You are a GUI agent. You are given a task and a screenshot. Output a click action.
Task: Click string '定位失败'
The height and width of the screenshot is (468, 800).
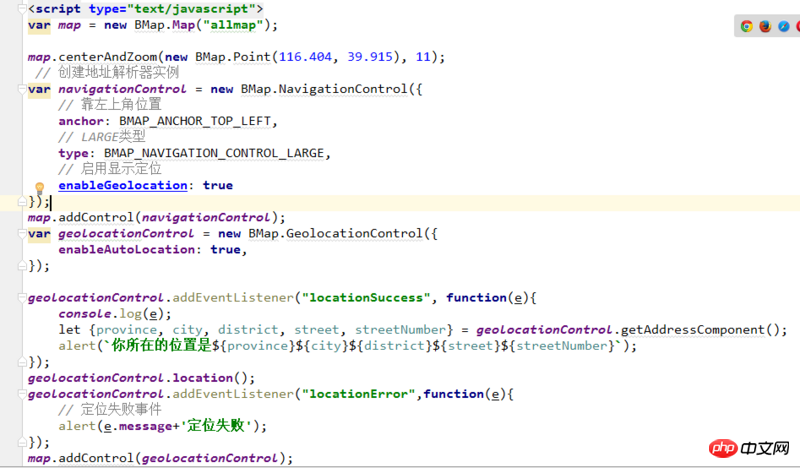(x=216, y=426)
